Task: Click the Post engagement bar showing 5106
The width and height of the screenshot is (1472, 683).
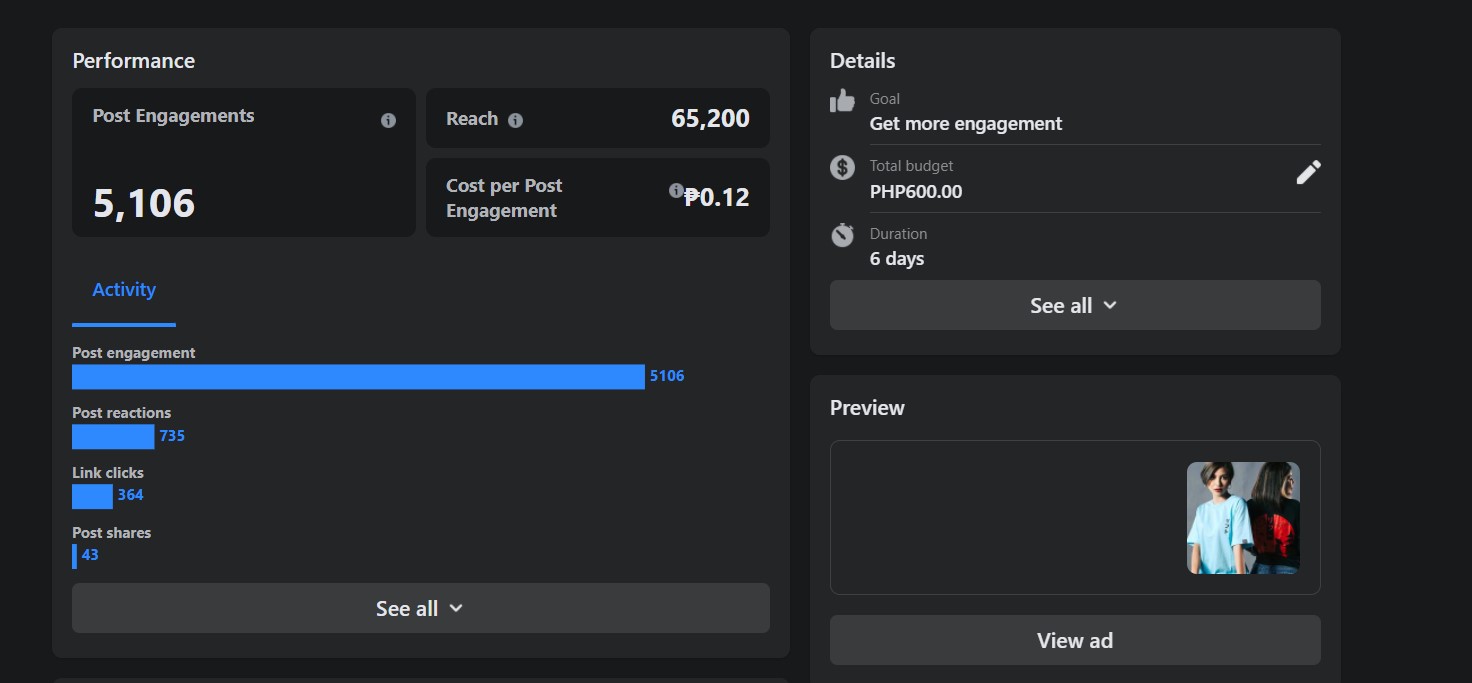Action: coord(358,377)
